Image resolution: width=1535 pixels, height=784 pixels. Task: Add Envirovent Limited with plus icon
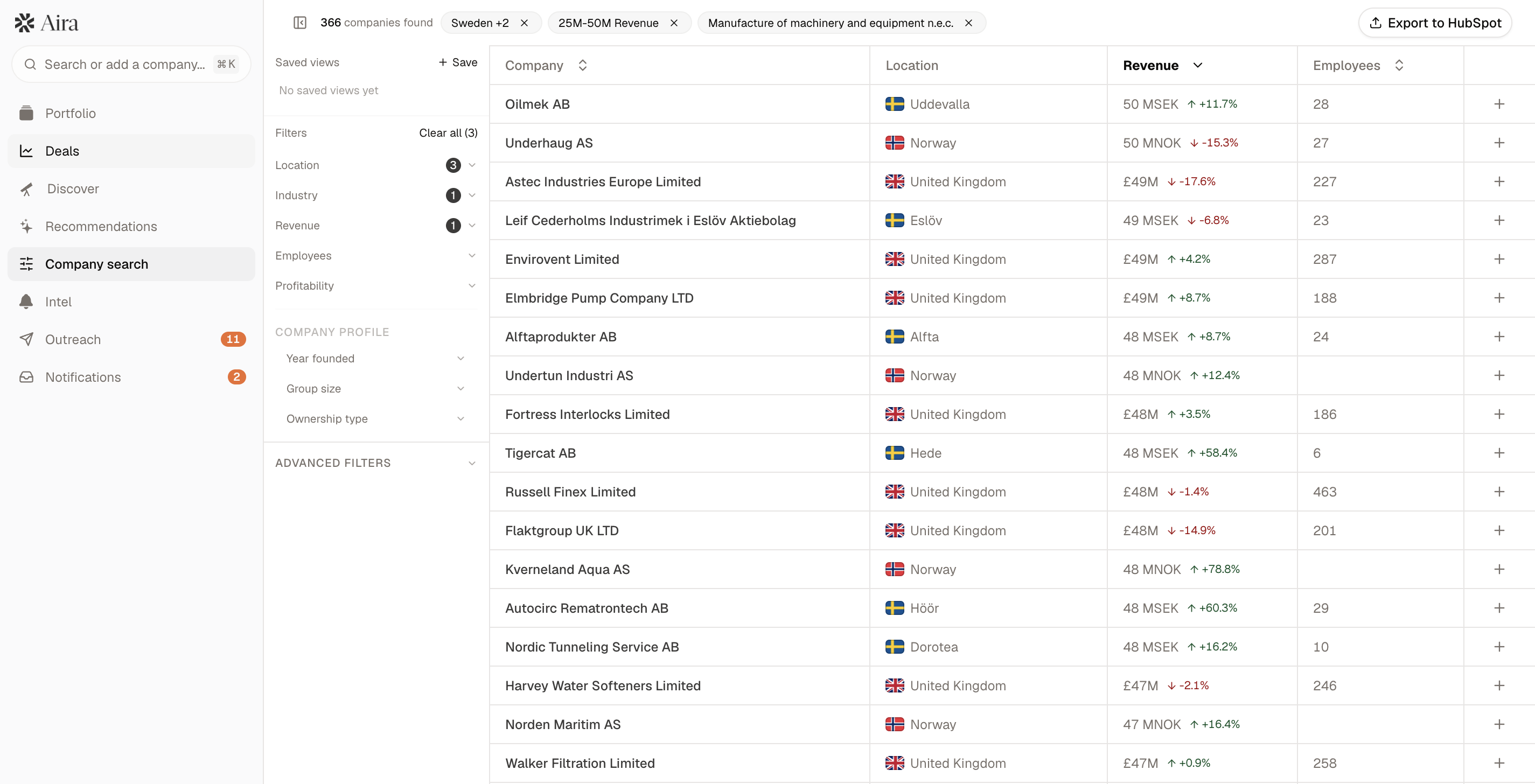tap(1499, 259)
